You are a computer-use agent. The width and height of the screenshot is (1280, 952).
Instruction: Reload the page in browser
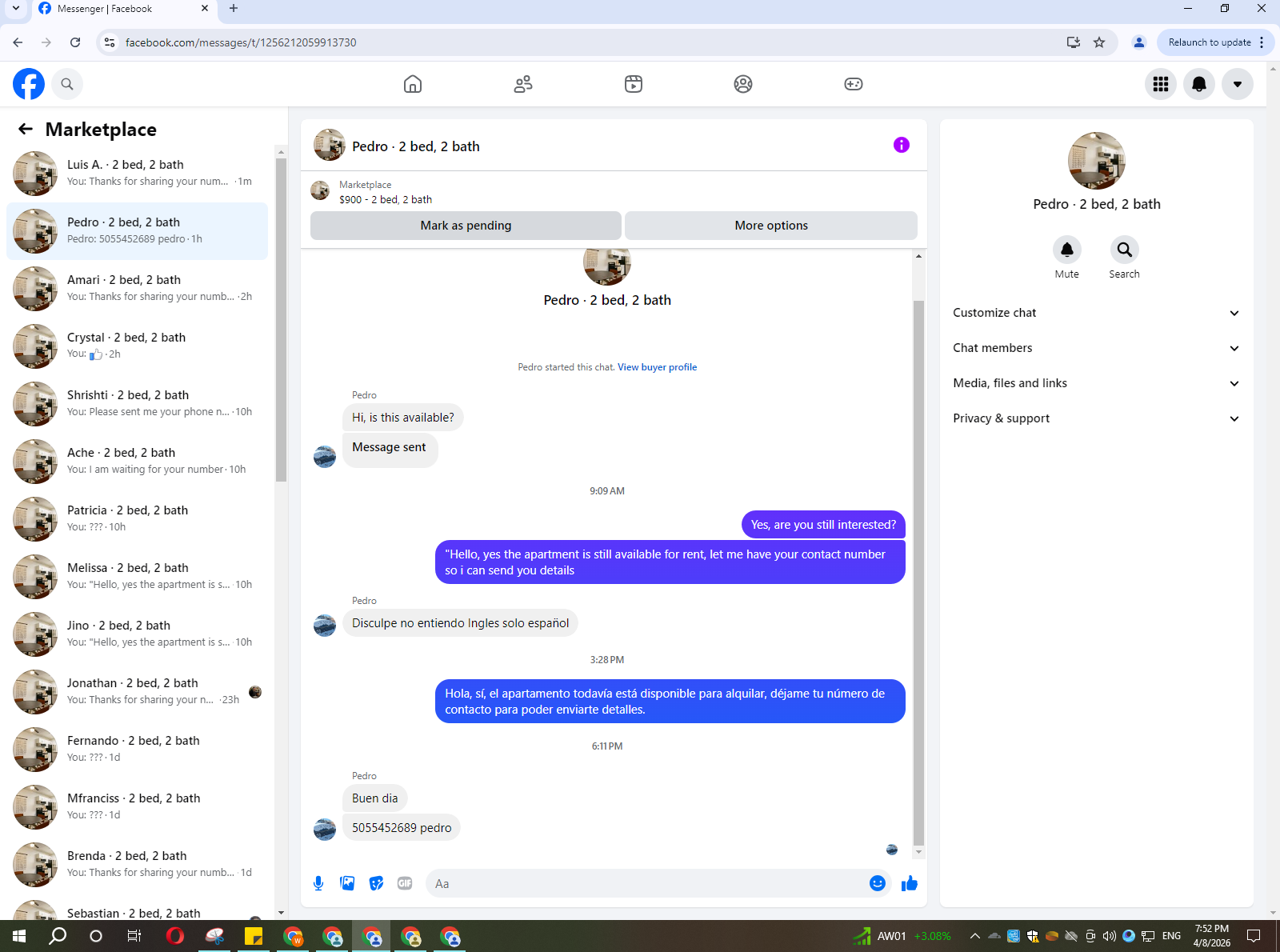click(75, 42)
